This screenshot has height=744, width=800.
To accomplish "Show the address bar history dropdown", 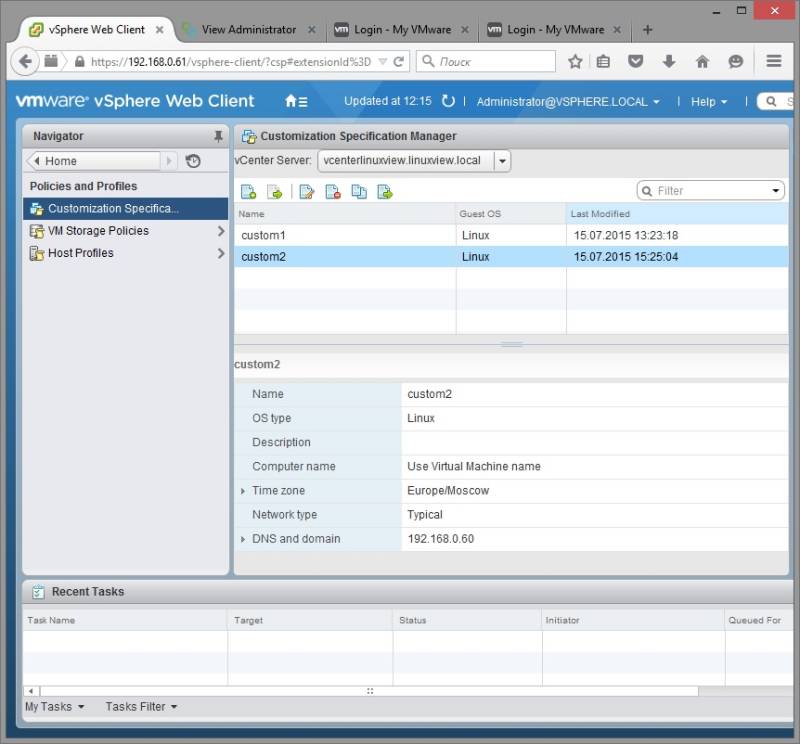I will coord(383,62).
